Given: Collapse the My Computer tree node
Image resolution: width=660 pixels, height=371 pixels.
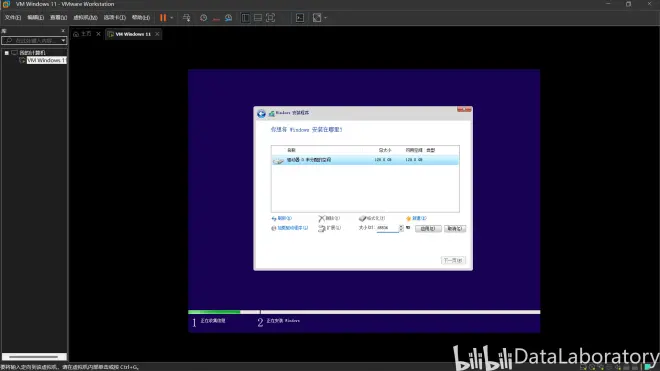Looking at the screenshot, I should (x=7, y=53).
